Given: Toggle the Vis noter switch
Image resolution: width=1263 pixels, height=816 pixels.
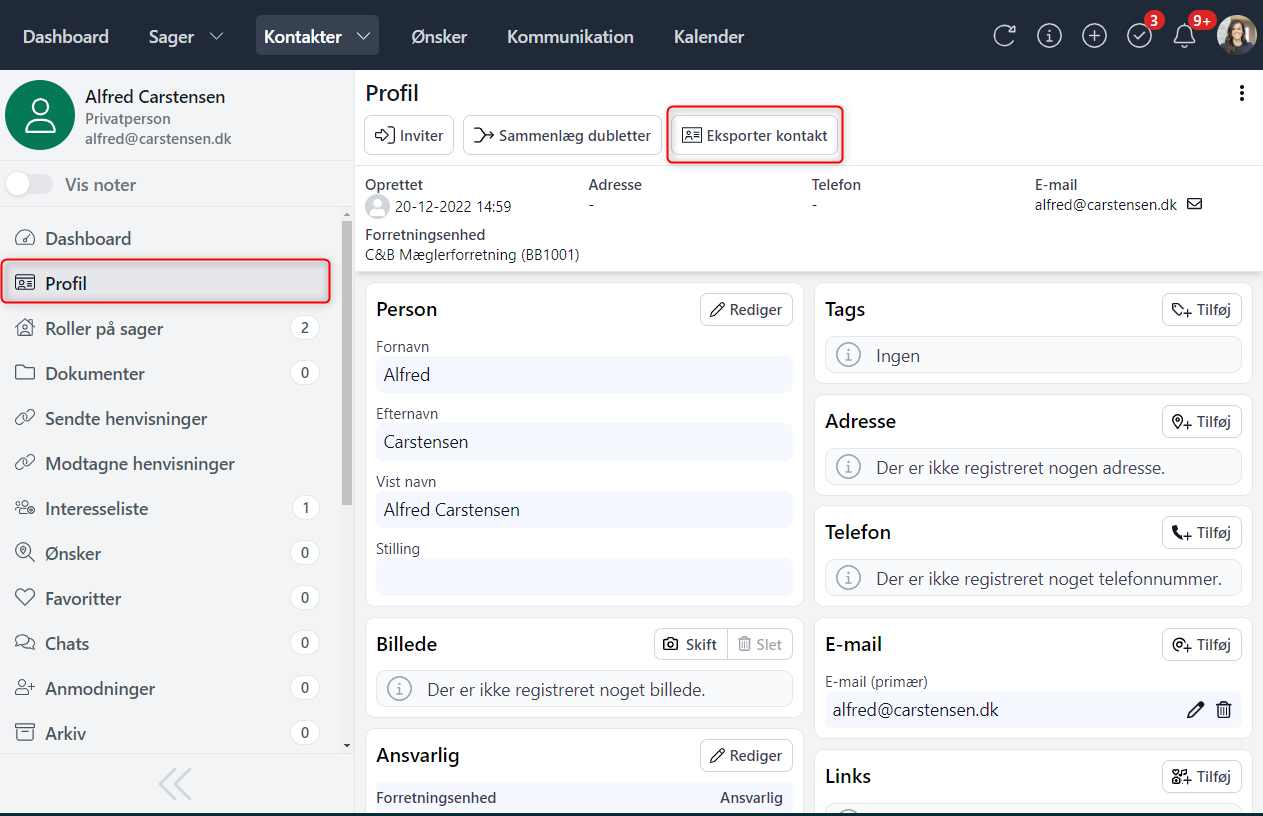Looking at the screenshot, I should pos(30,185).
